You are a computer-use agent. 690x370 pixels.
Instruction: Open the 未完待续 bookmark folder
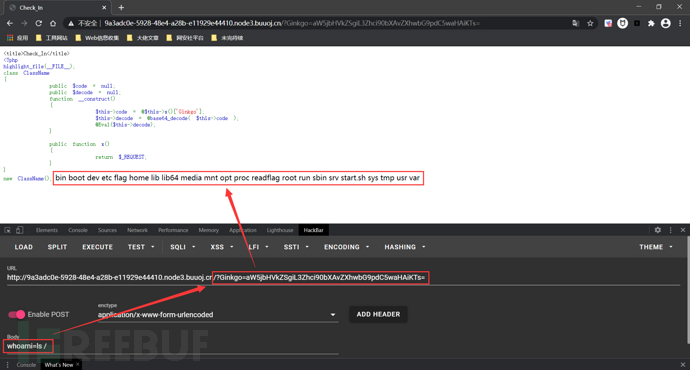click(x=227, y=38)
